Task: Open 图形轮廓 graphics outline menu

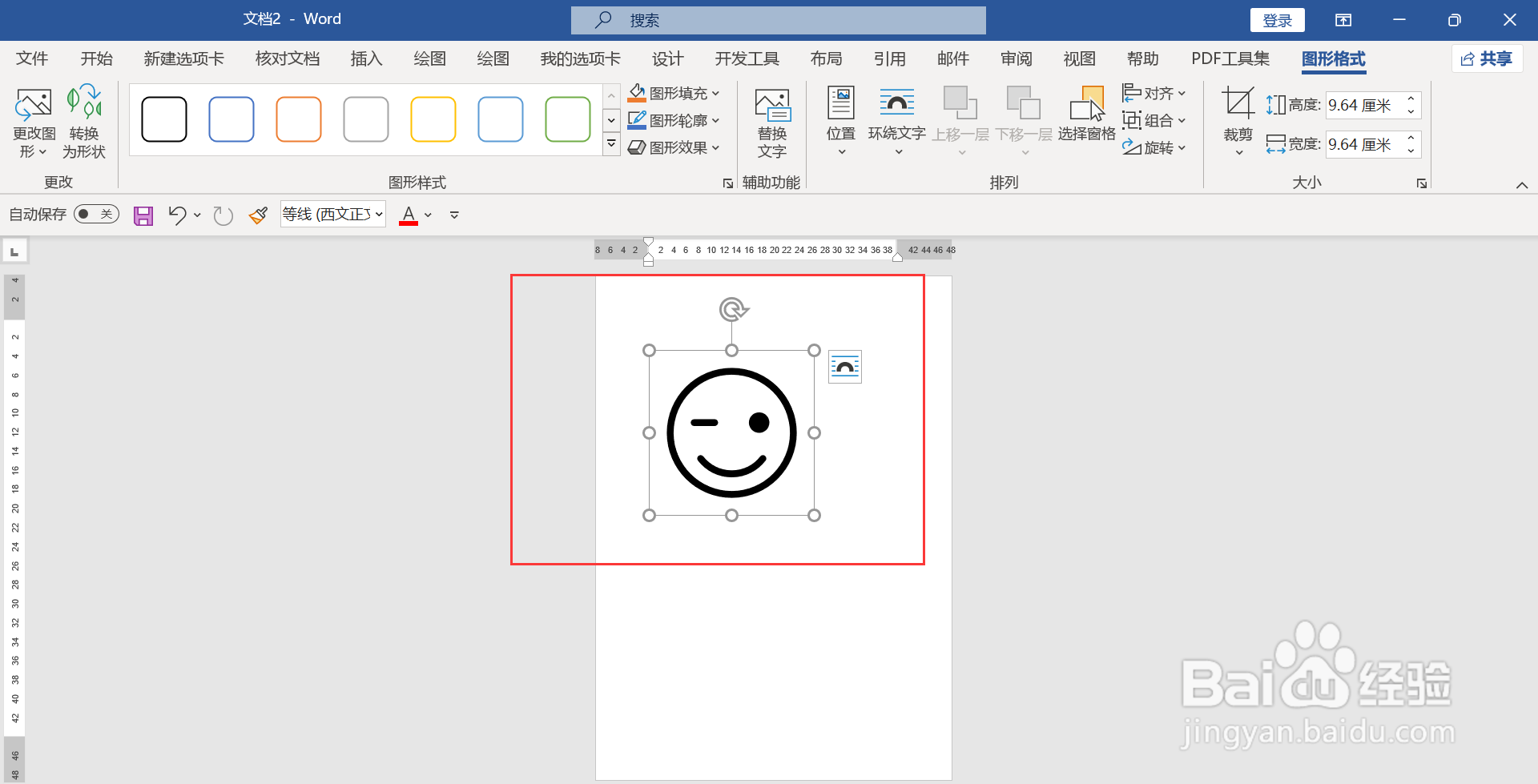Action: [x=674, y=120]
